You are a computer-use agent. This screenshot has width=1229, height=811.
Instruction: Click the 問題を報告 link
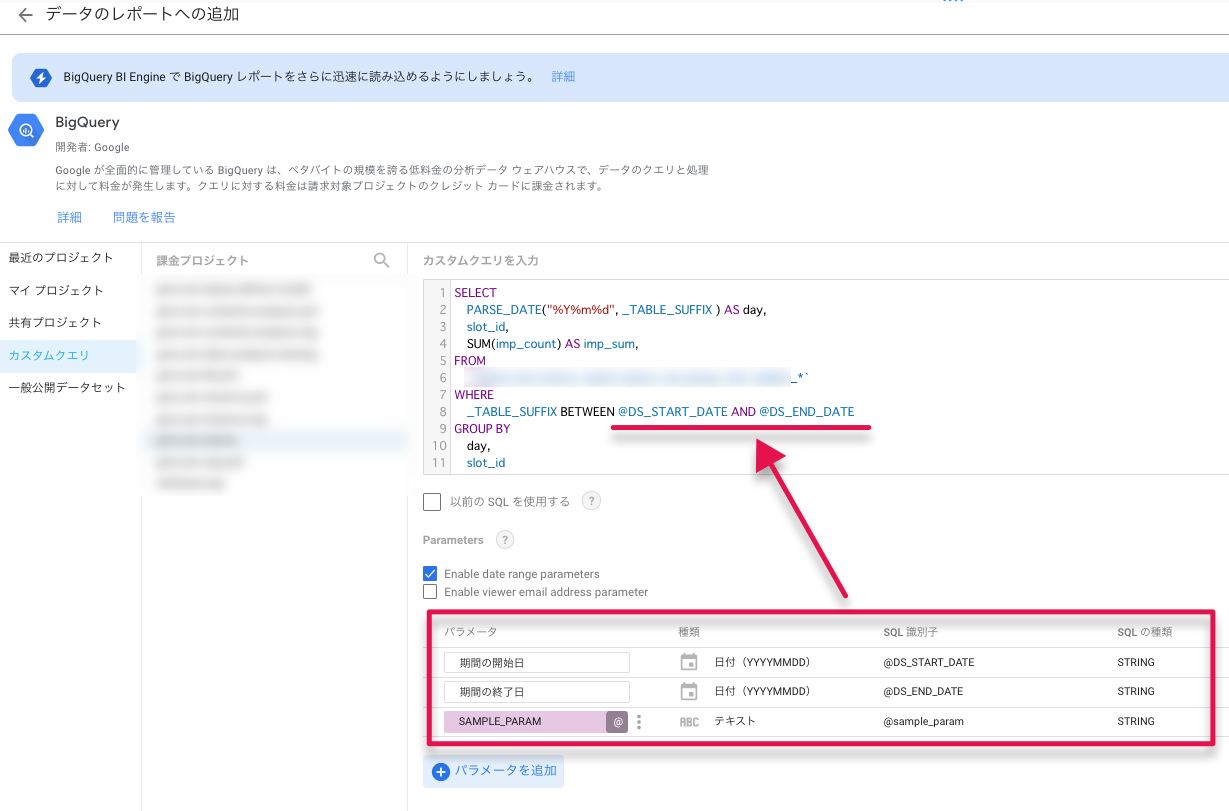point(144,217)
